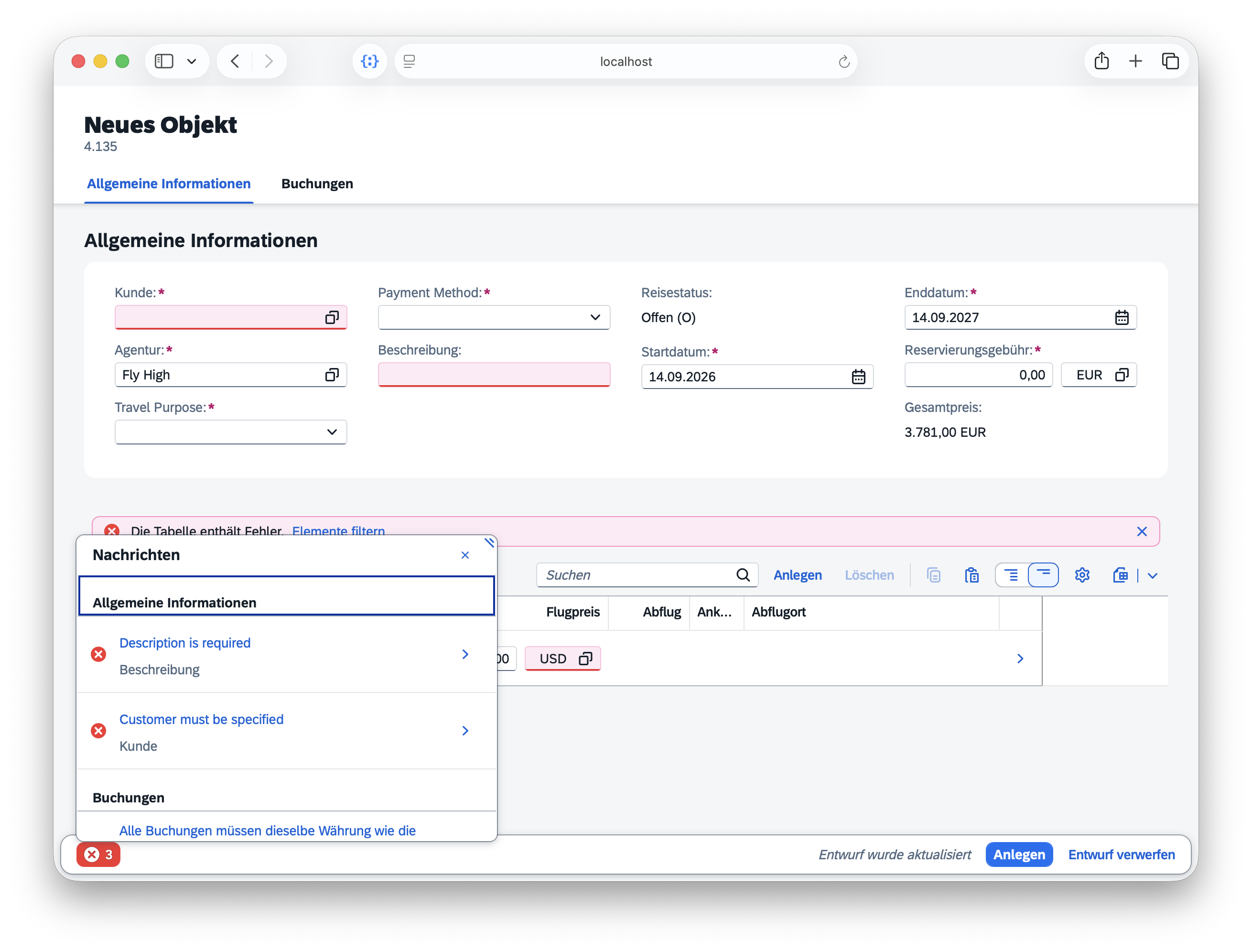Image resolution: width=1252 pixels, height=952 pixels.
Task: Close the Nachrichten popover
Action: [x=465, y=555]
